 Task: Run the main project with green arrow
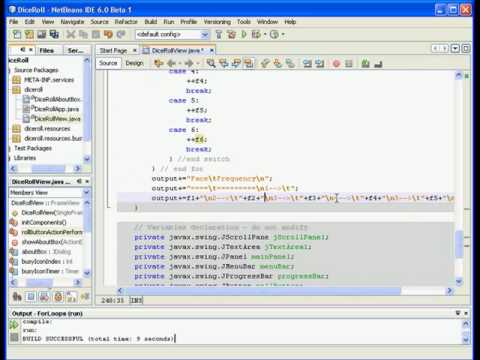coord(244,34)
